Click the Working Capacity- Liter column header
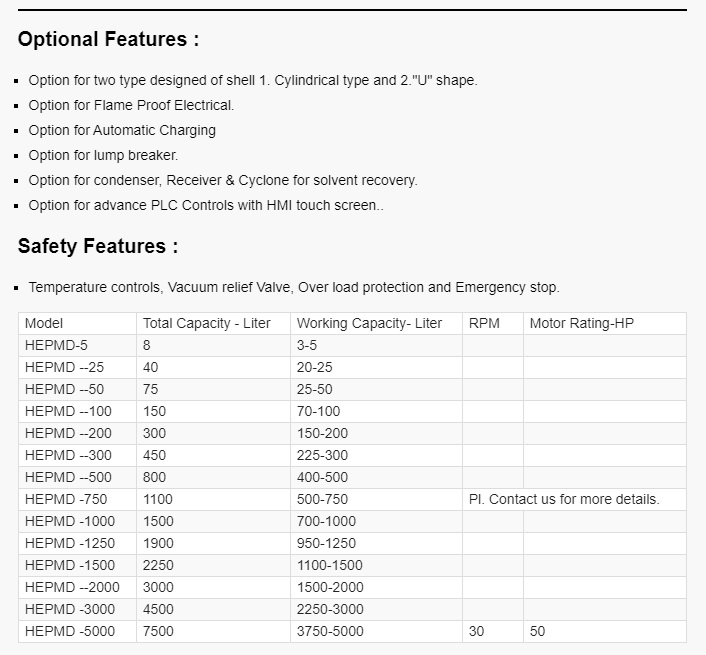Image resolution: width=706 pixels, height=655 pixels. (x=369, y=324)
